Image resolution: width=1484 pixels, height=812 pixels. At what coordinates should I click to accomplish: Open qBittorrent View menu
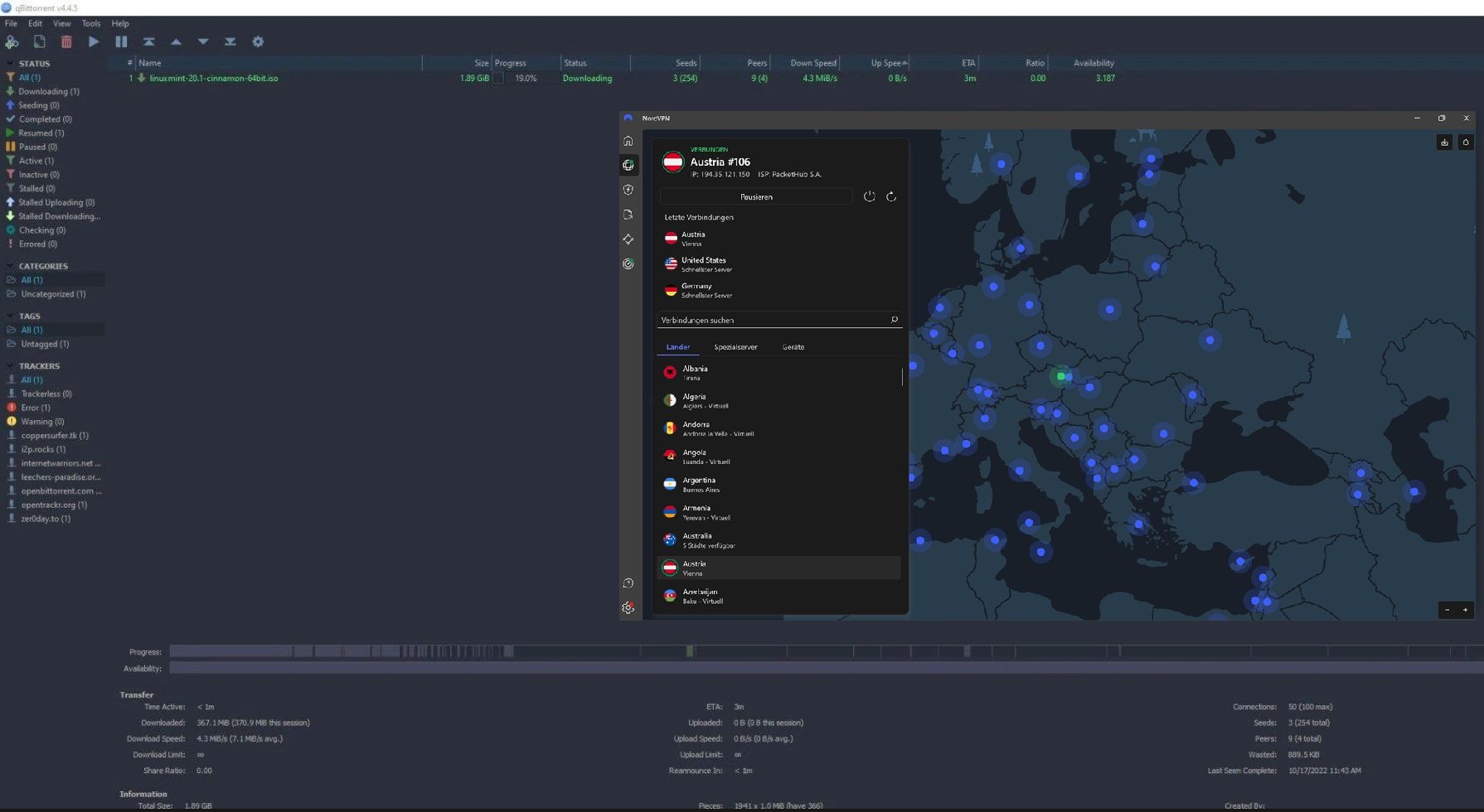(x=62, y=23)
